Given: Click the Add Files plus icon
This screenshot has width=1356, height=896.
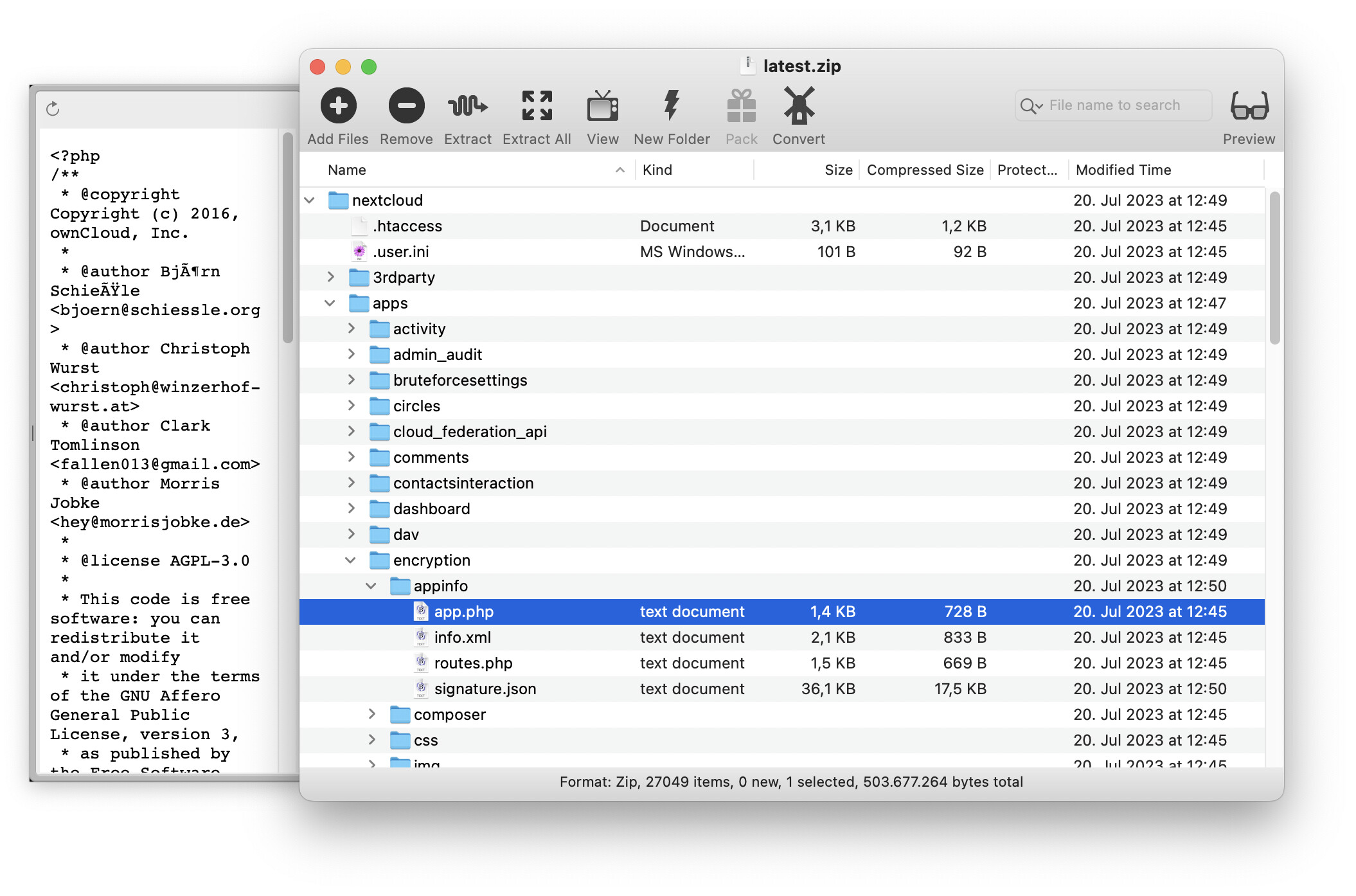Looking at the screenshot, I should (338, 106).
